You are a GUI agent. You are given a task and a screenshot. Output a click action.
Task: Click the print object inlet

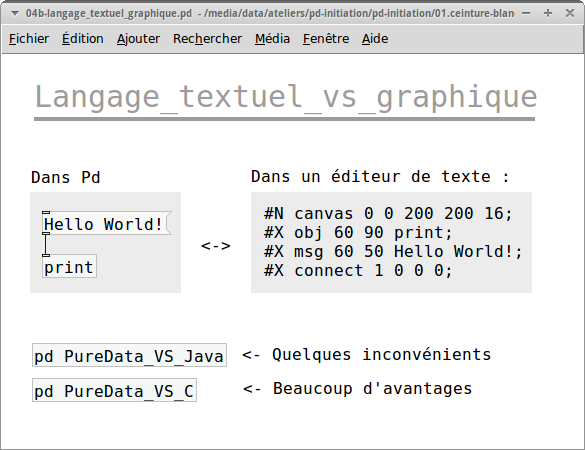tap(46, 255)
